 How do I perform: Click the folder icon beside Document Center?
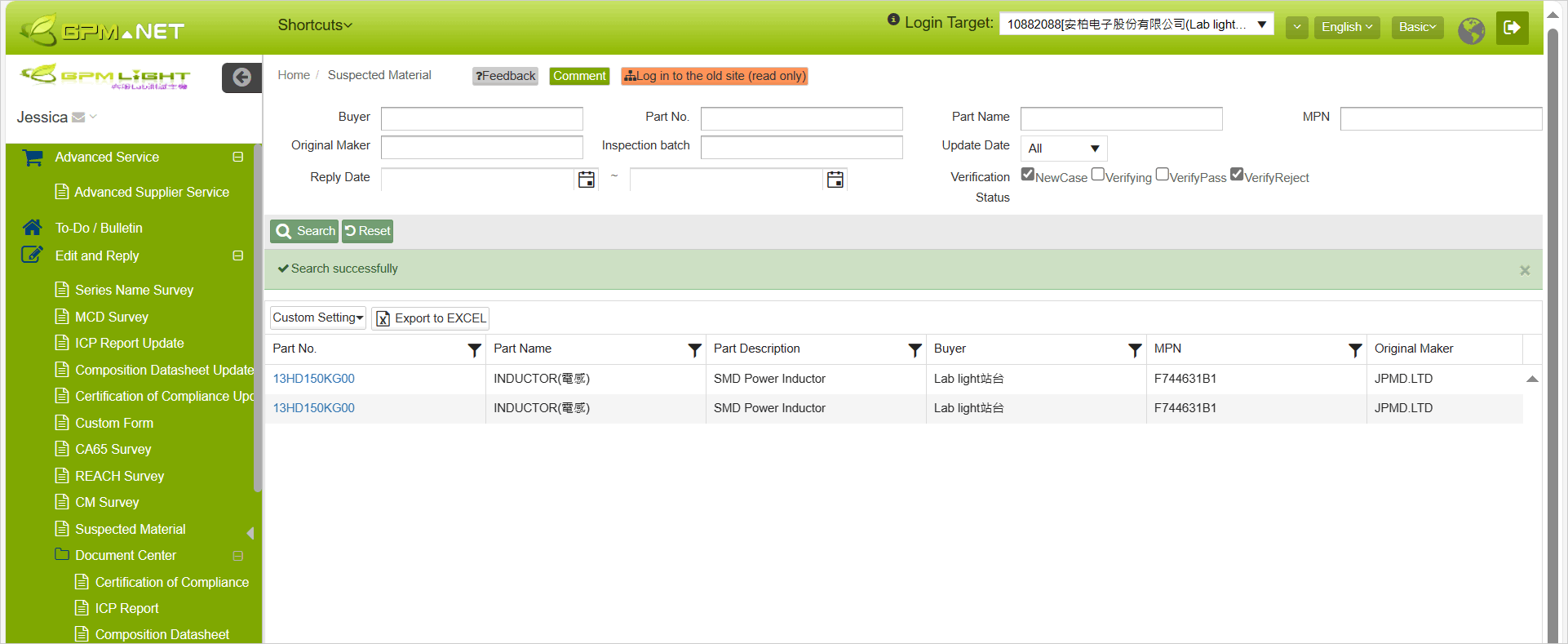[x=61, y=554]
